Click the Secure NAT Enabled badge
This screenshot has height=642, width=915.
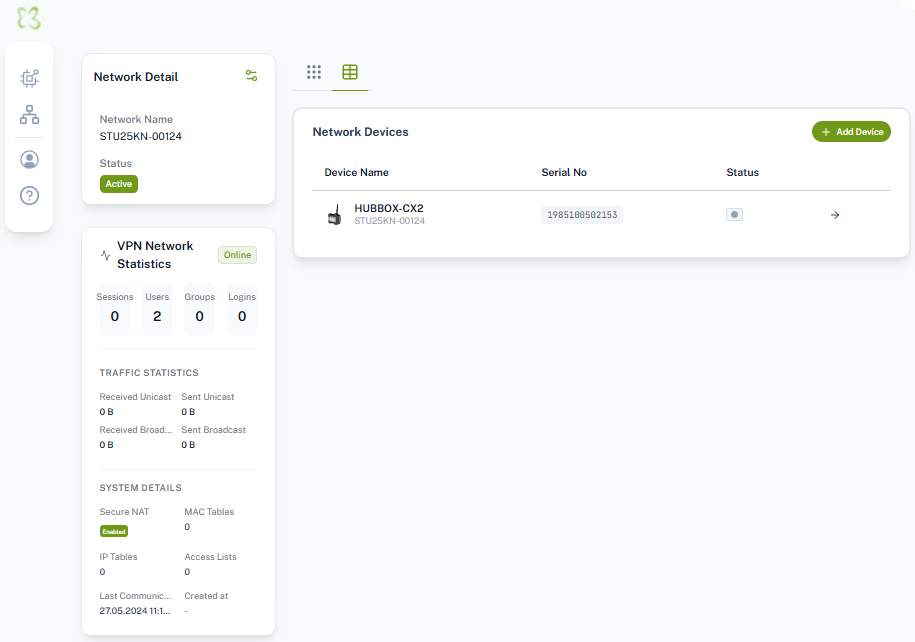click(114, 531)
